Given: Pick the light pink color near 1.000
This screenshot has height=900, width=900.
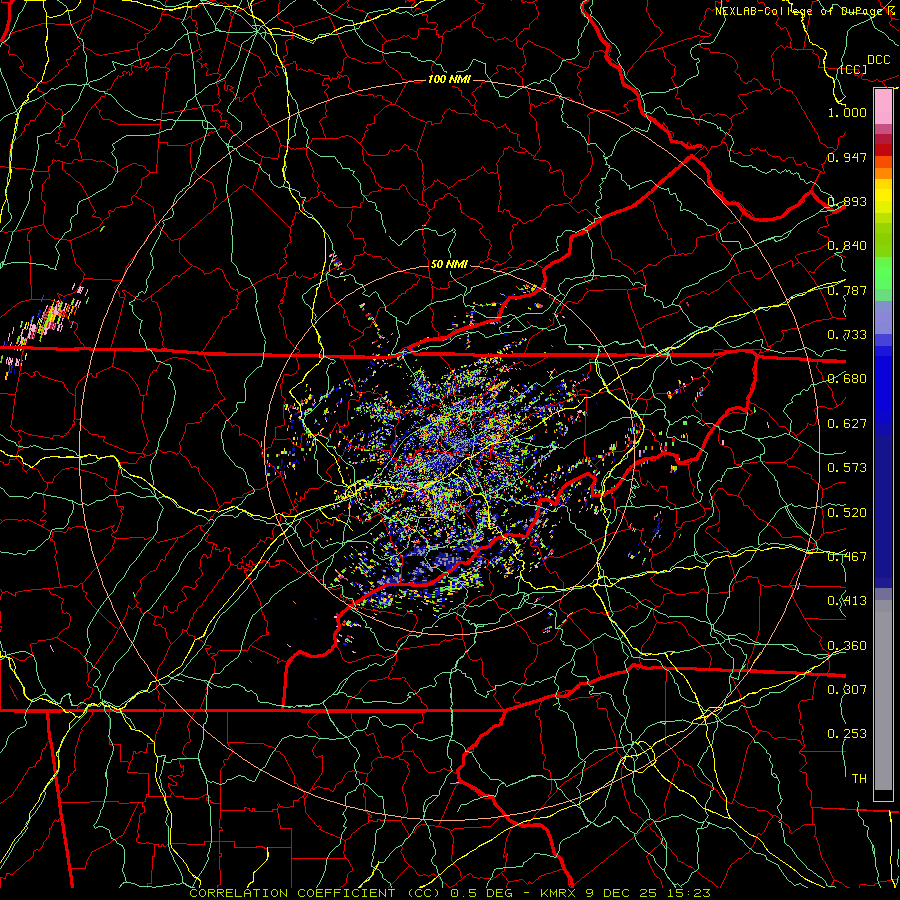Looking at the screenshot, I should coord(883,107).
